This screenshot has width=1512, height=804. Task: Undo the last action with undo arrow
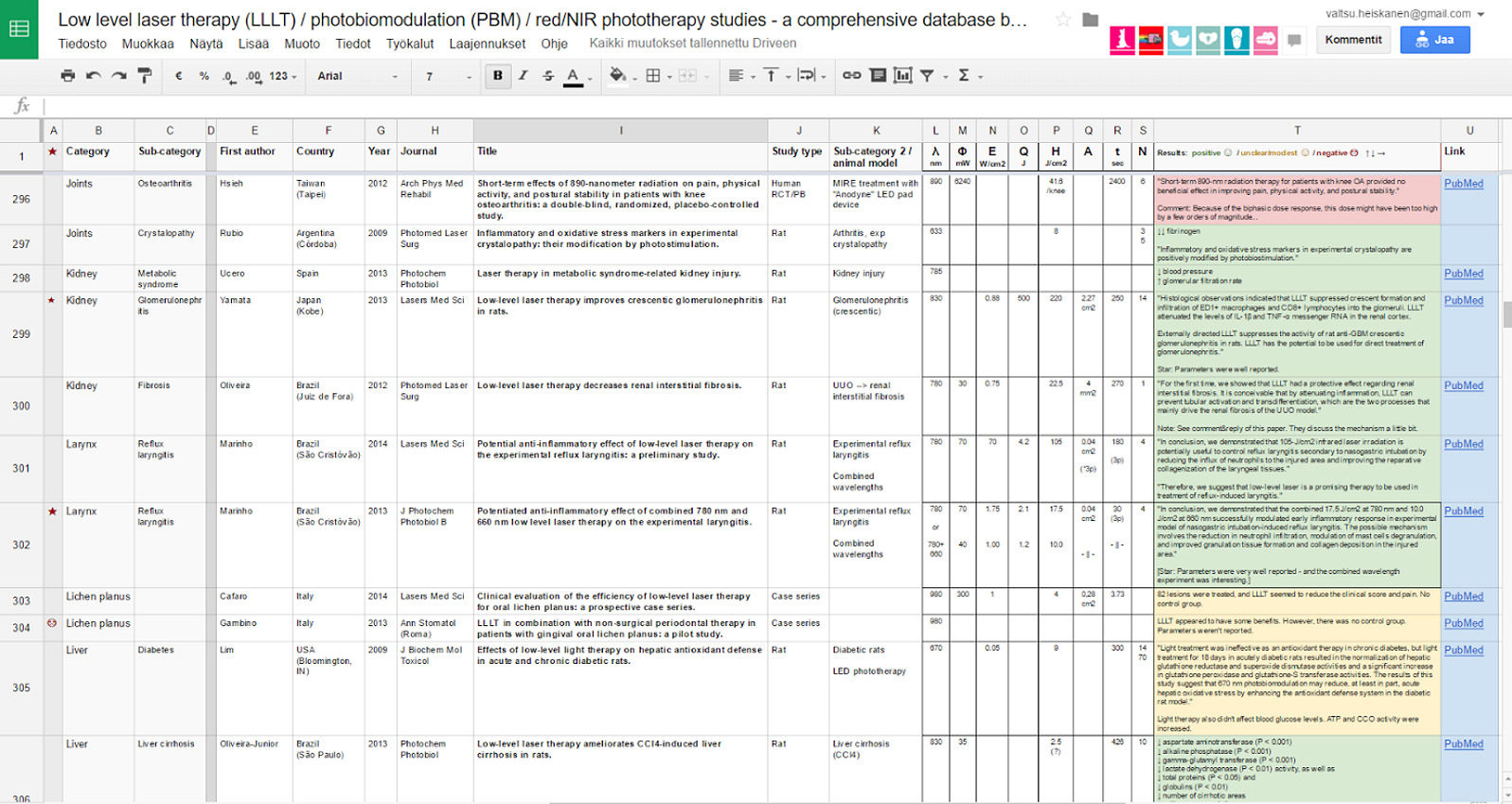tap(93, 76)
